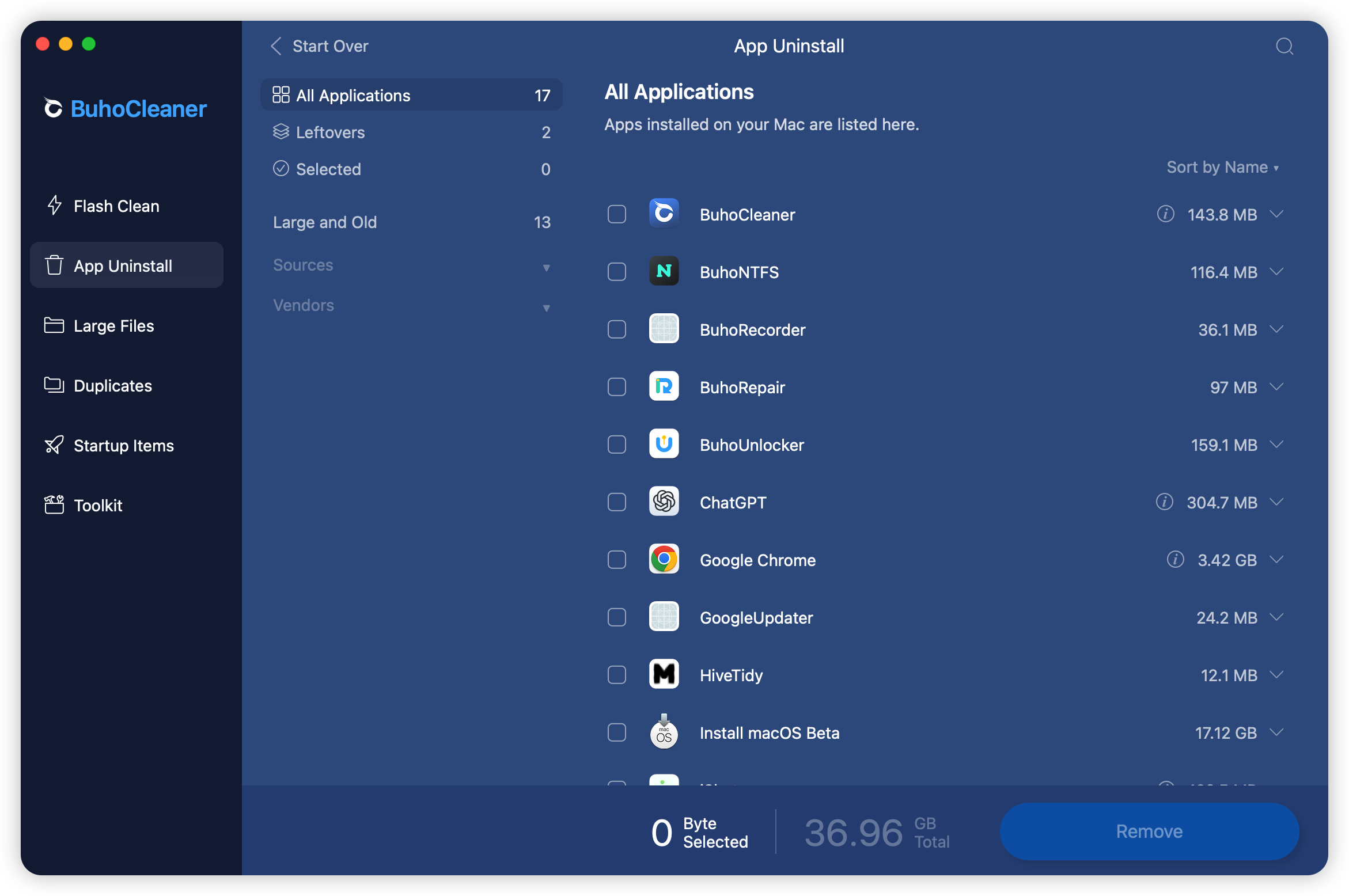Open the Sort by Name dropdown
The height and width of the screenshot is (896, 1349).
[1222, 168]
